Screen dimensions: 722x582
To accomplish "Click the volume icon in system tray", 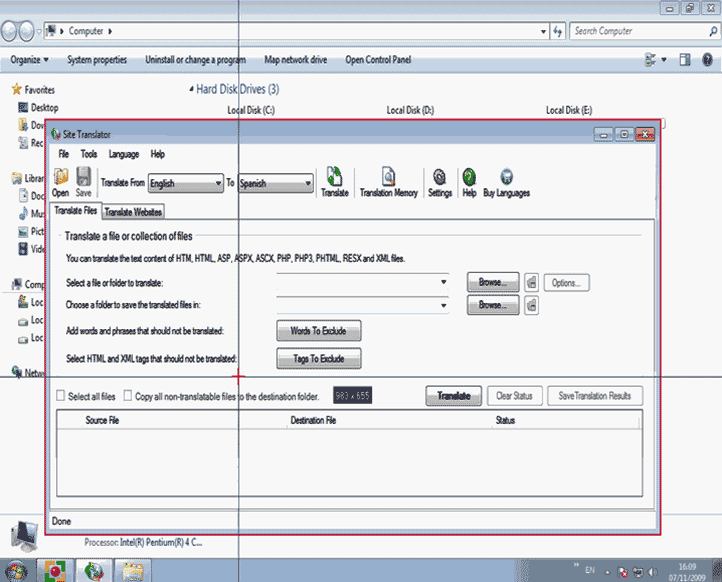I will [652, 572].
